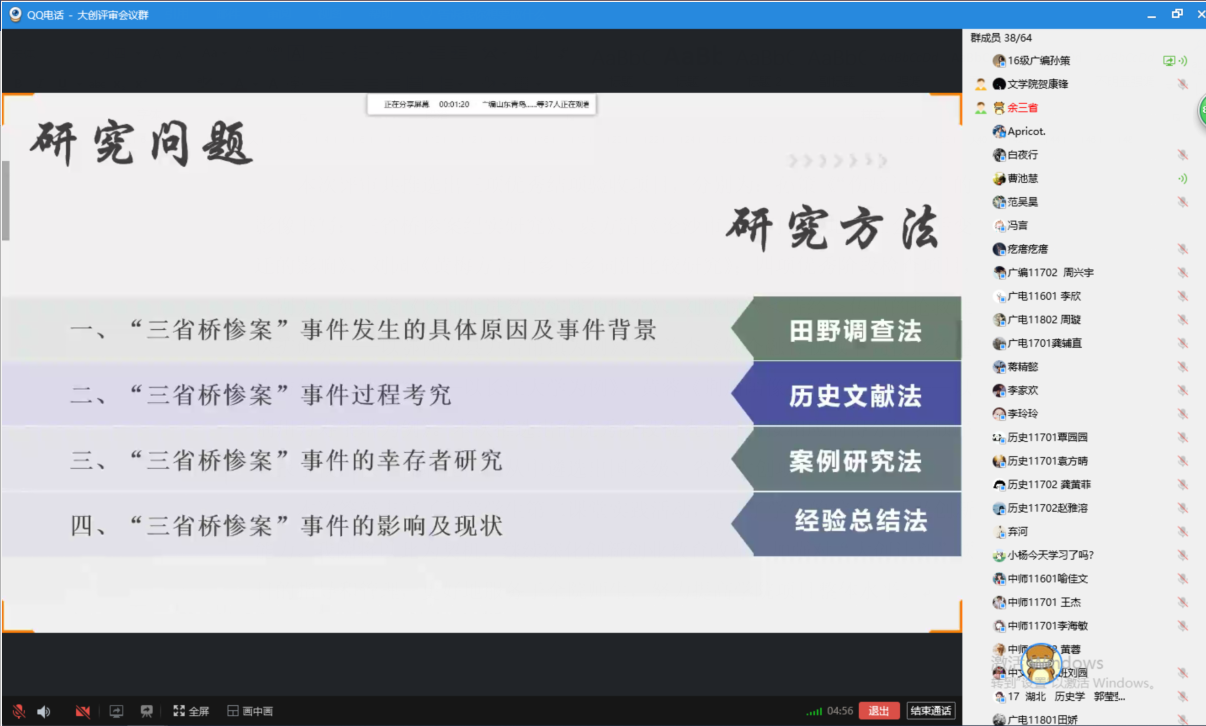Click the admin badge icon left of 余三省
The height and width of the screenshot is (726, 1206).
point(981,108)
